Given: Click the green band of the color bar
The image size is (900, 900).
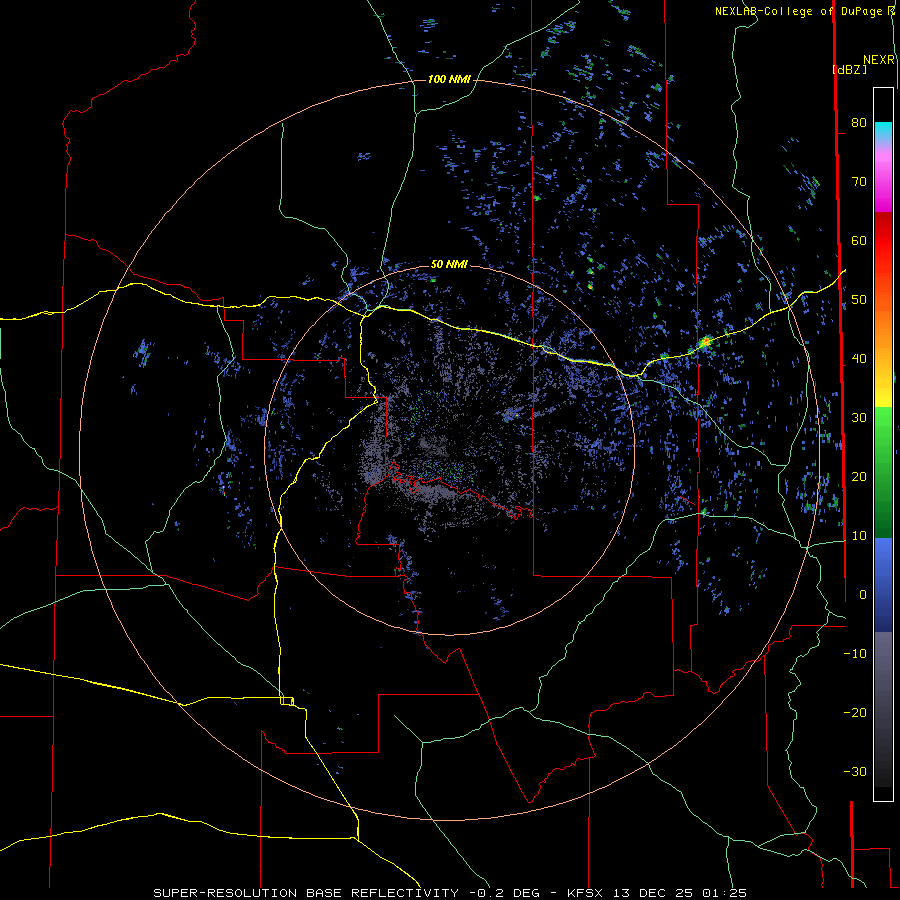Looking at the screenshot, I should pos(883,472).
